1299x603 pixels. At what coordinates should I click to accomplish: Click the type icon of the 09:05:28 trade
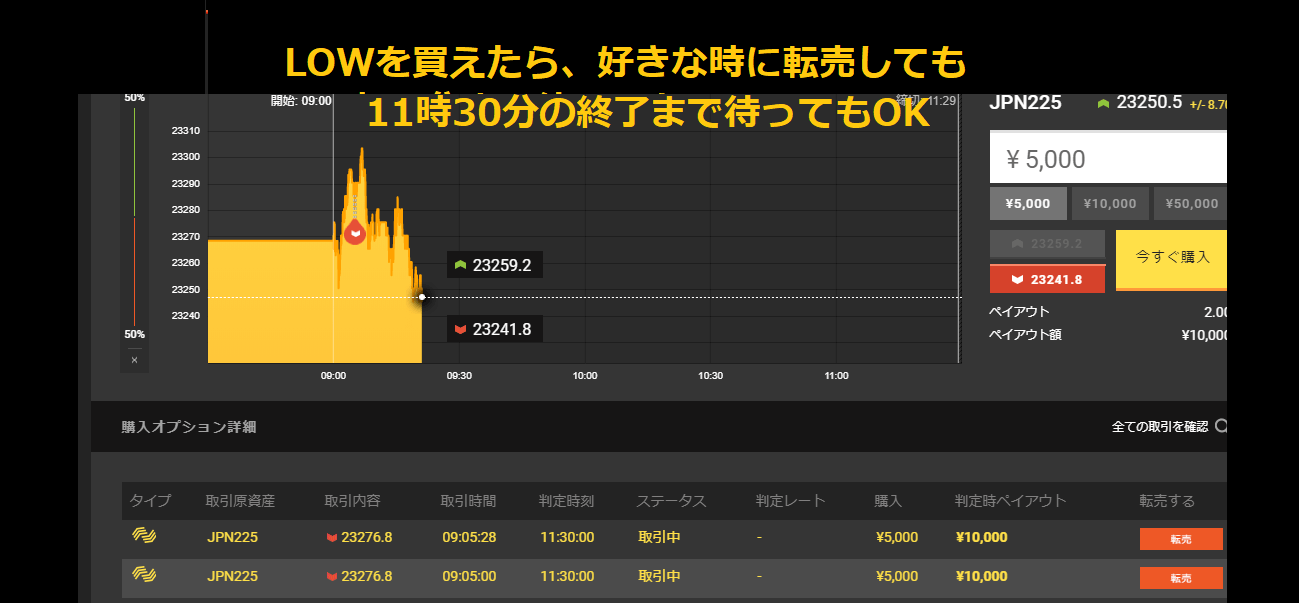tap(144, 536)
